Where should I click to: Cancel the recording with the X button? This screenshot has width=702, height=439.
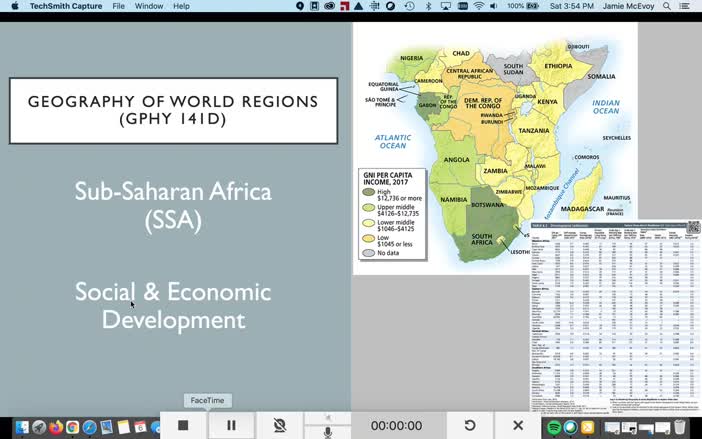coord(518,426)
